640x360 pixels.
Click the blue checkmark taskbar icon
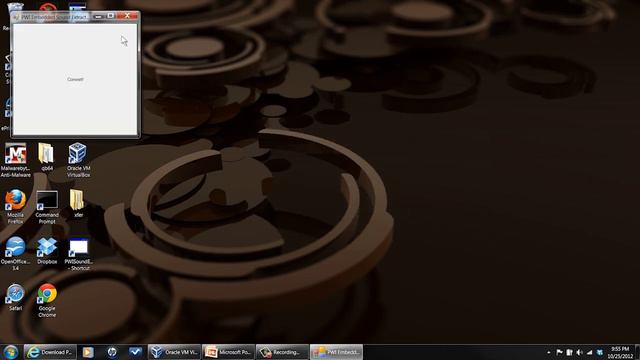[135, 352]
